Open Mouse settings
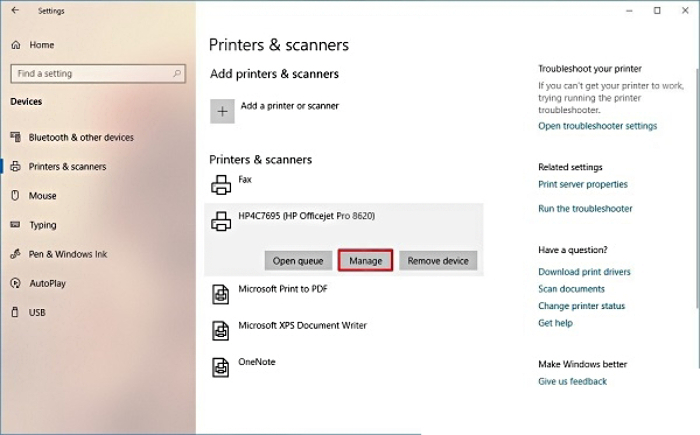This screenshot has height=435, width=700. 42,196
